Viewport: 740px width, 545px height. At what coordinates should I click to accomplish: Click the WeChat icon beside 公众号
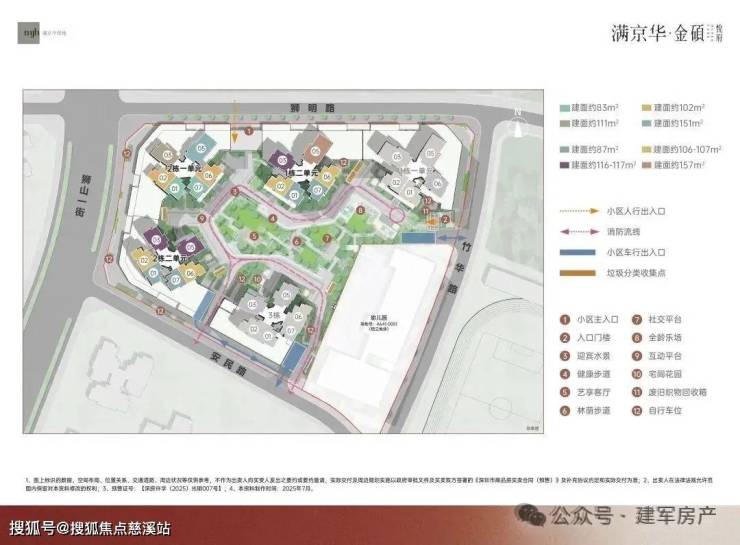click(x=530, y=514)
